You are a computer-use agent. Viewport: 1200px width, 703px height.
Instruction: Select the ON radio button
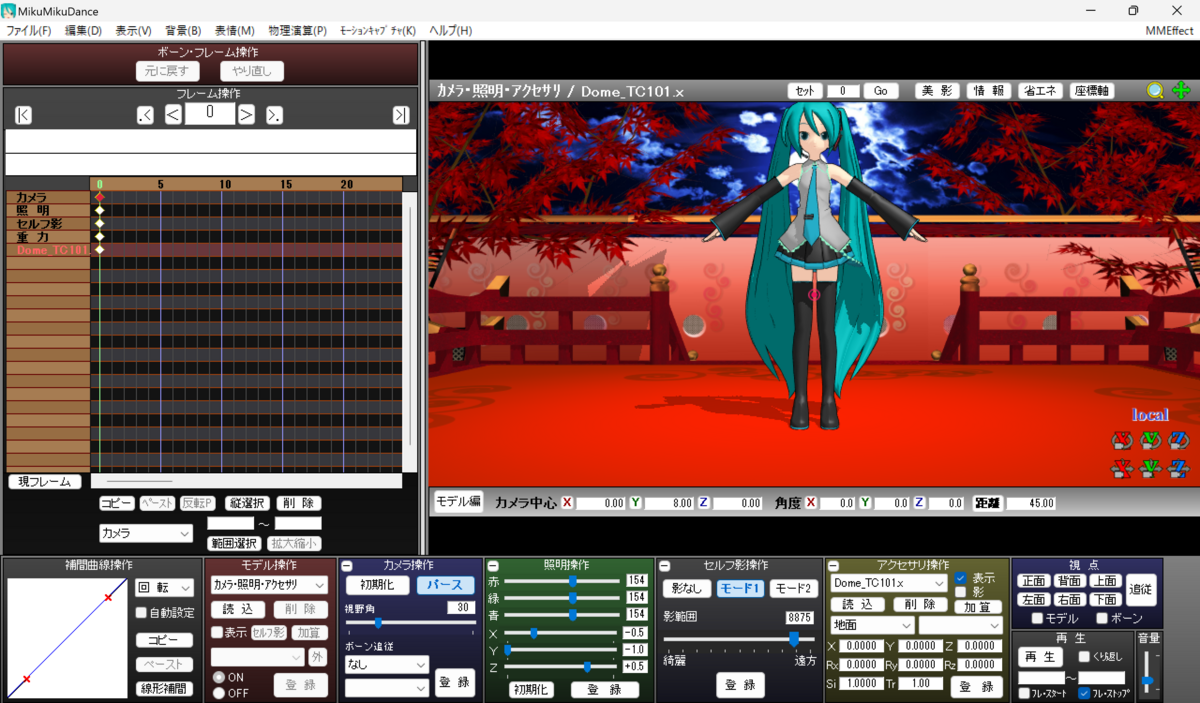219,677
